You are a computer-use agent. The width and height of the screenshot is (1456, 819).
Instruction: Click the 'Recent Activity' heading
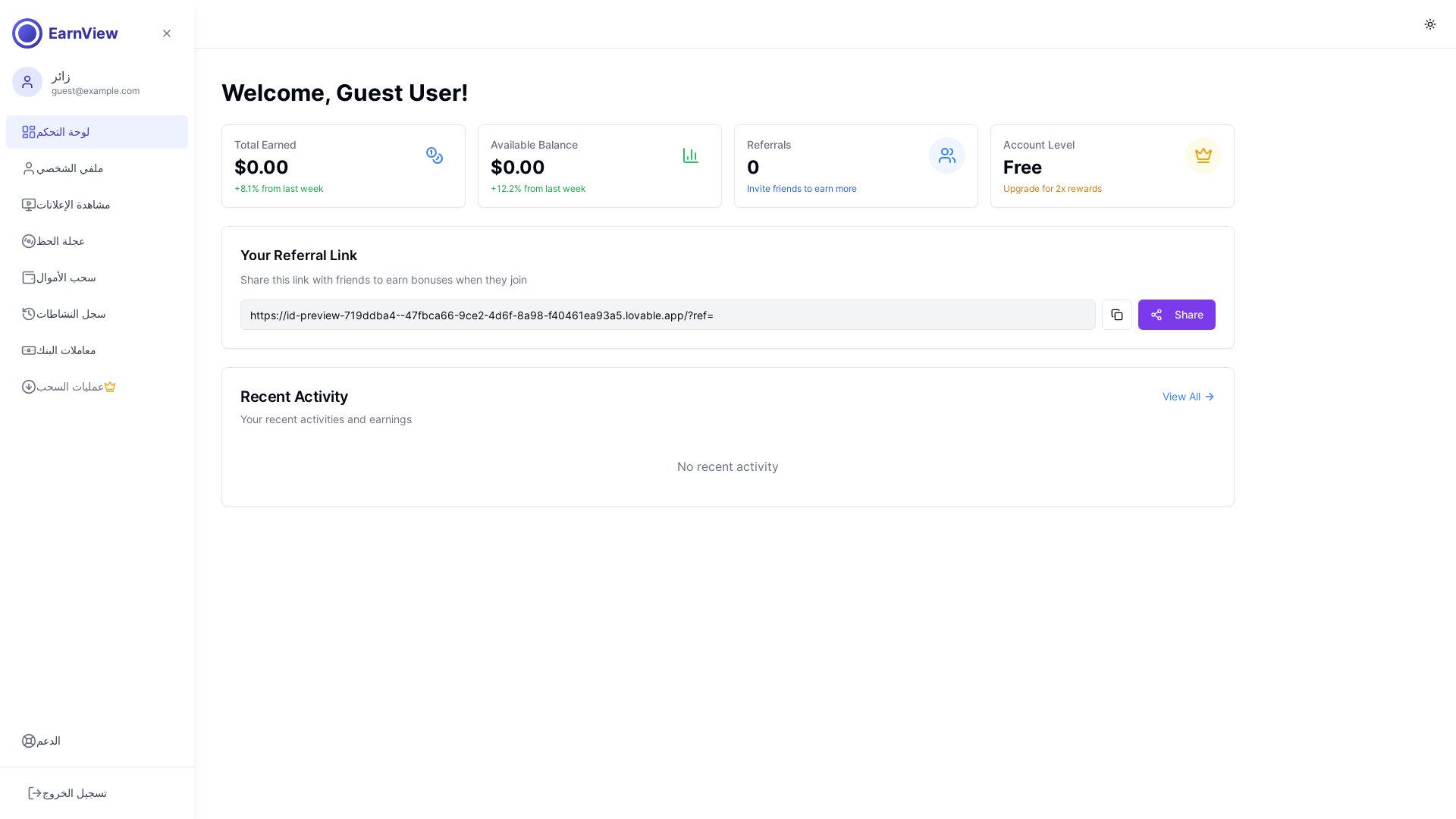pyautogui.click(x=294, y=397)
